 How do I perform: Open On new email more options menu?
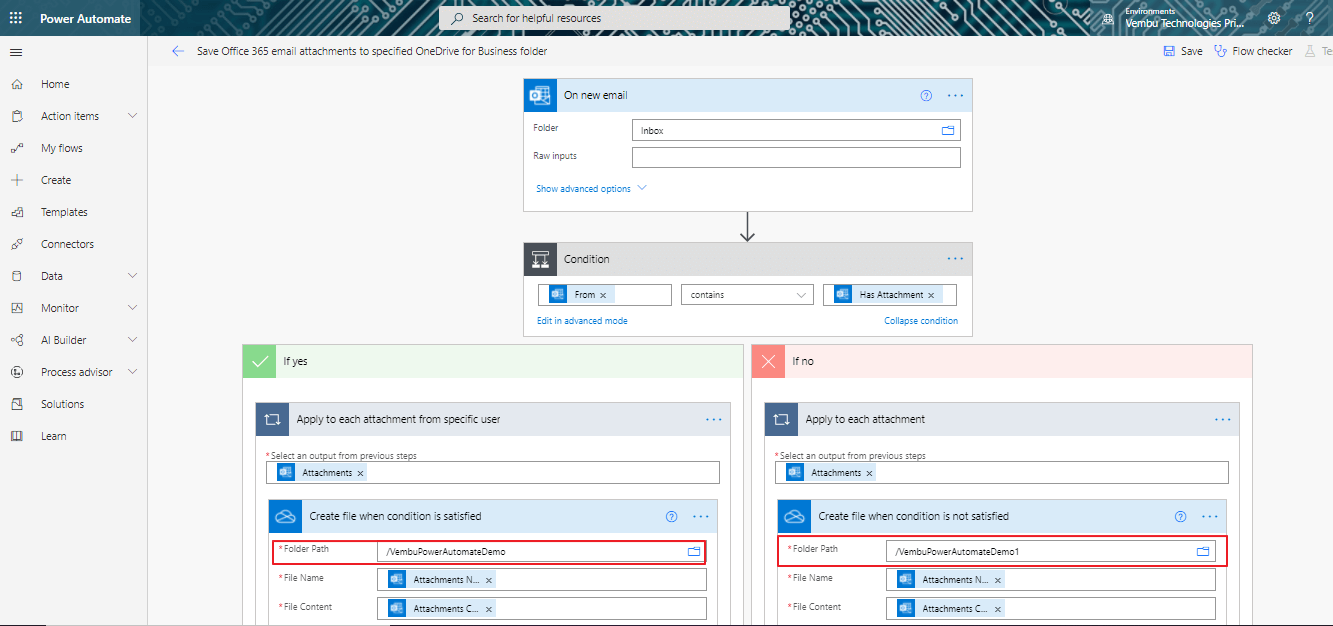tap(956, 95)
